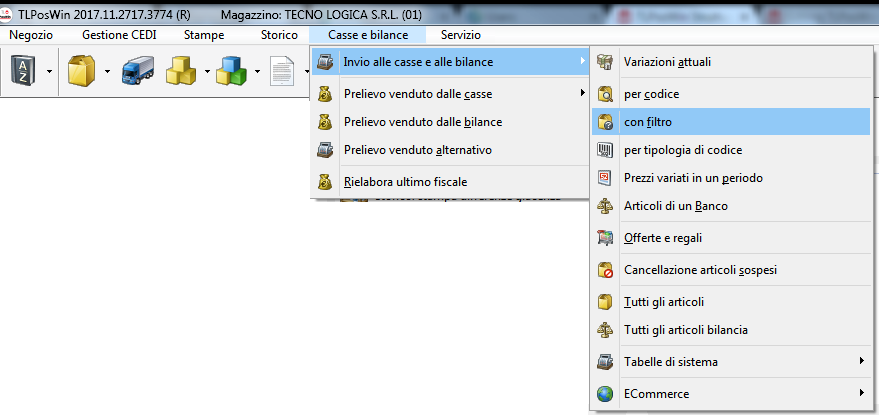
Task: Click the yellow box toolbar icon
Action: pos(81,71)
